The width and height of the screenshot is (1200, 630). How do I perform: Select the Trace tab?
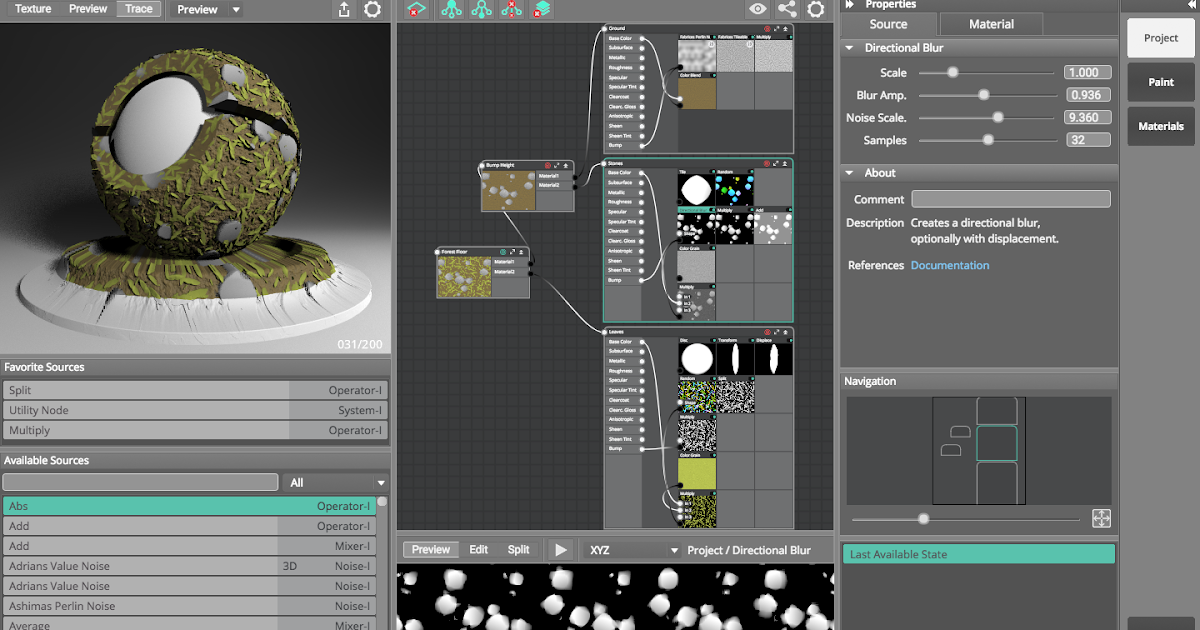point(139,9)
